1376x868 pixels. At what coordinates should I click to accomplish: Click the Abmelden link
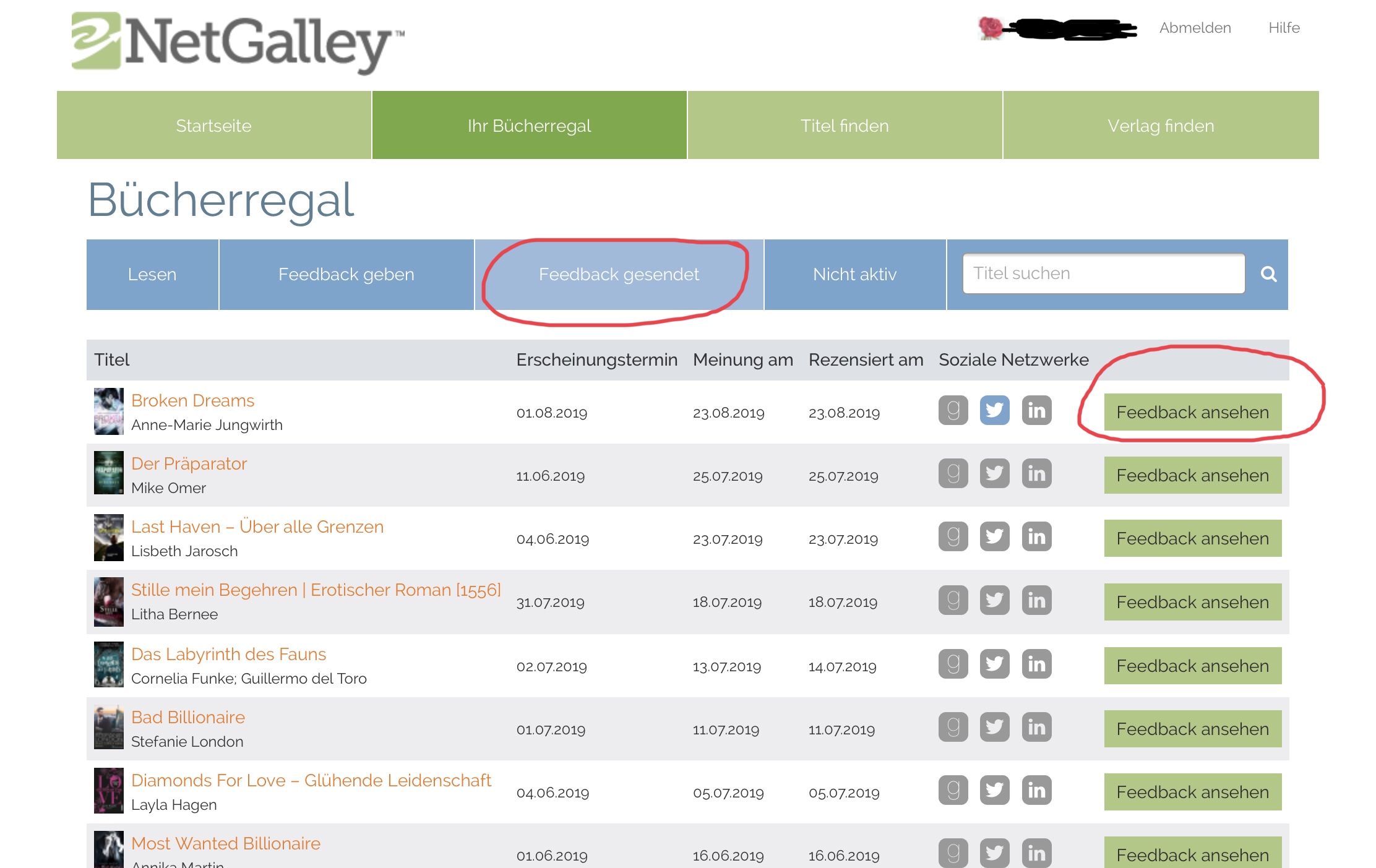click(x=1195, y=28)
